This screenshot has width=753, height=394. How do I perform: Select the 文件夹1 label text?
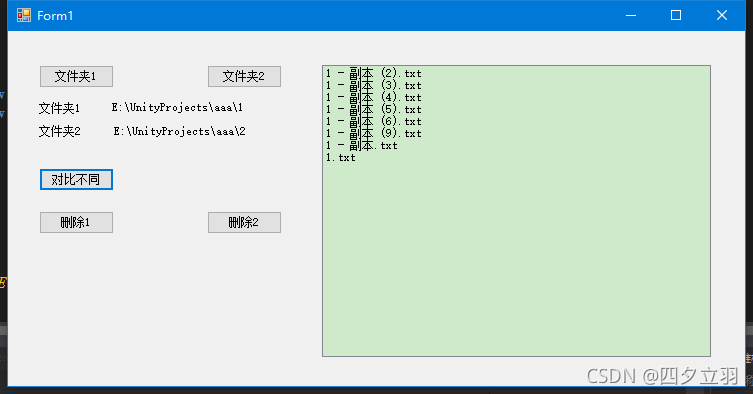(60, 108)
